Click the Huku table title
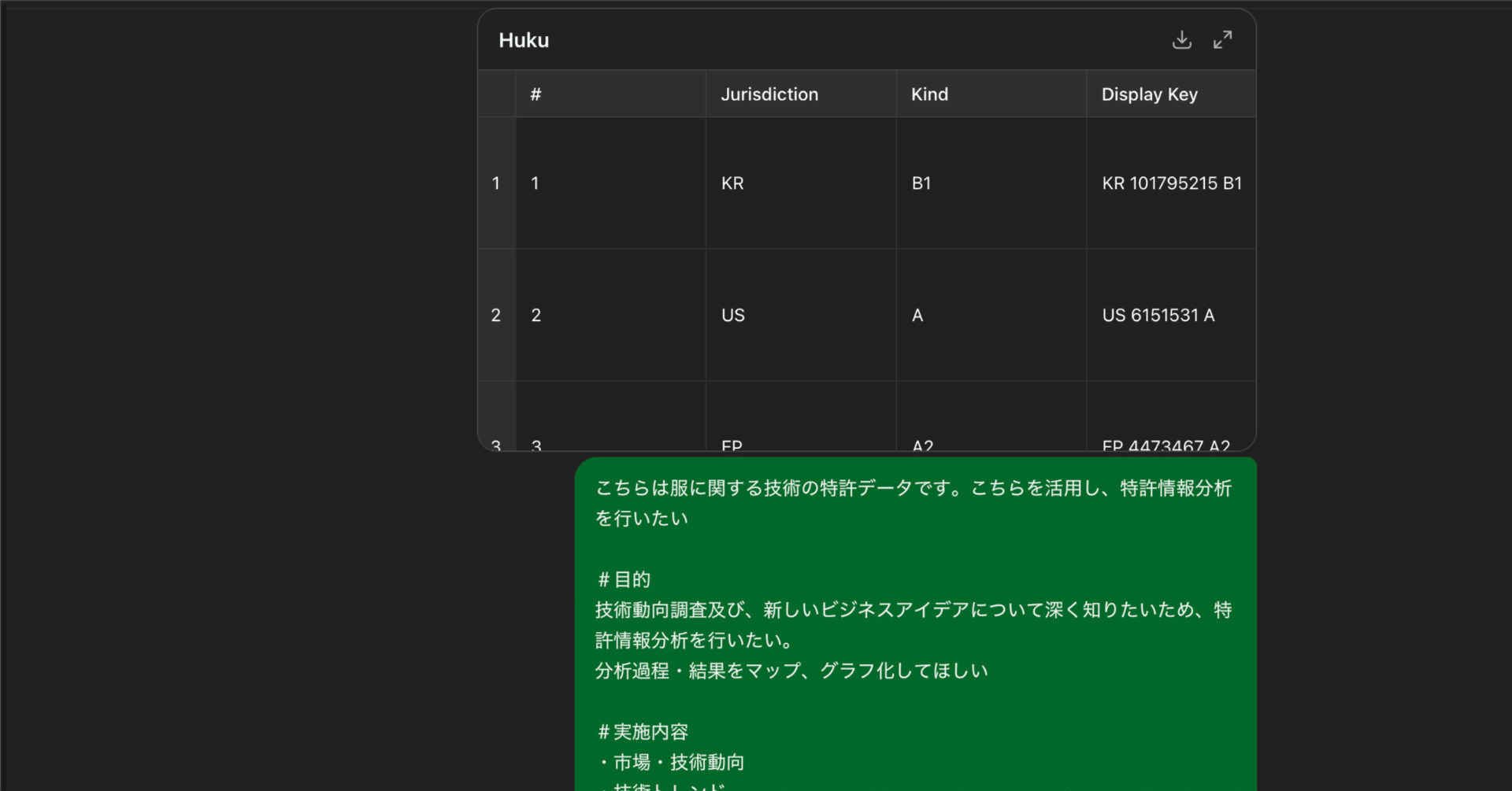The height and width of the screenshot is (791, 1512). (x=523, y=39)
